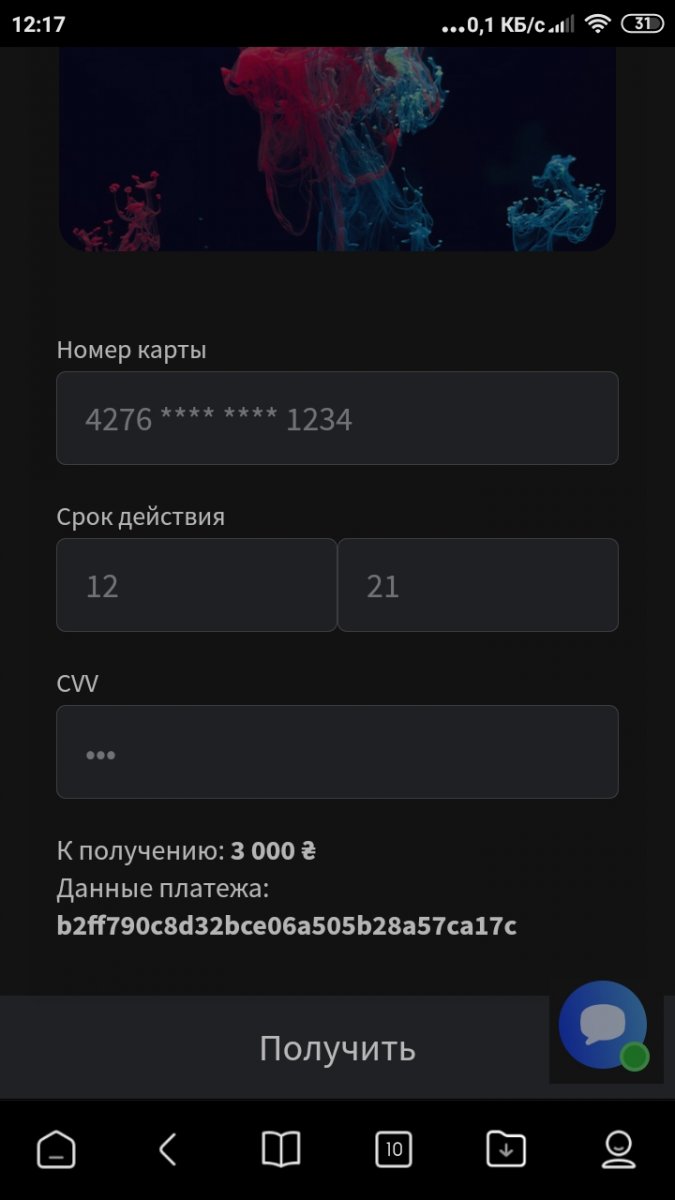Tap the payment data hash string
This screenshot has width=675, height=1200.
287,926
